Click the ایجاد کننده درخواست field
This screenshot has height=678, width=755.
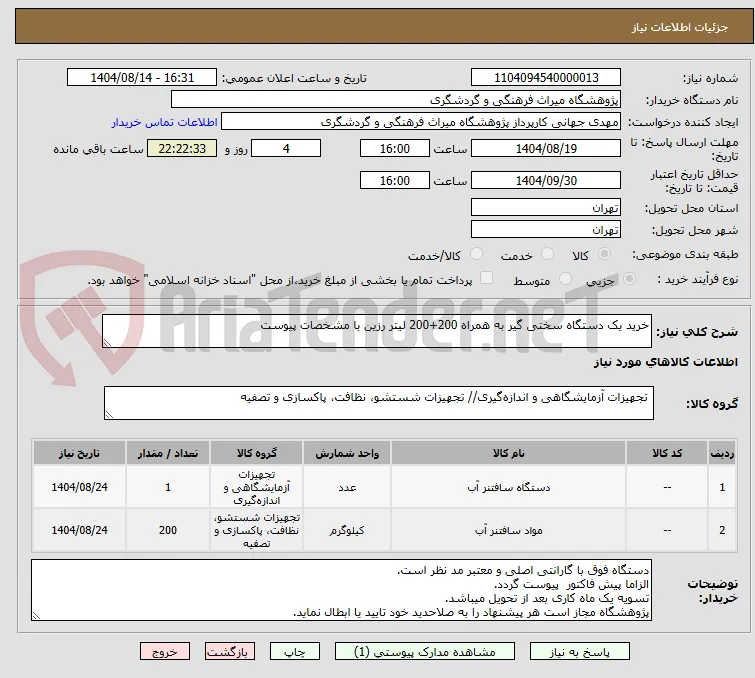421,122
